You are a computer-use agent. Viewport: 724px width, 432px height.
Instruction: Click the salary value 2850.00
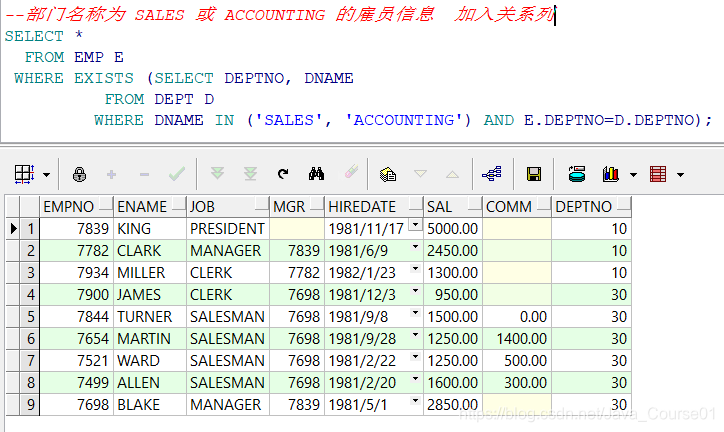coord(453,404)
